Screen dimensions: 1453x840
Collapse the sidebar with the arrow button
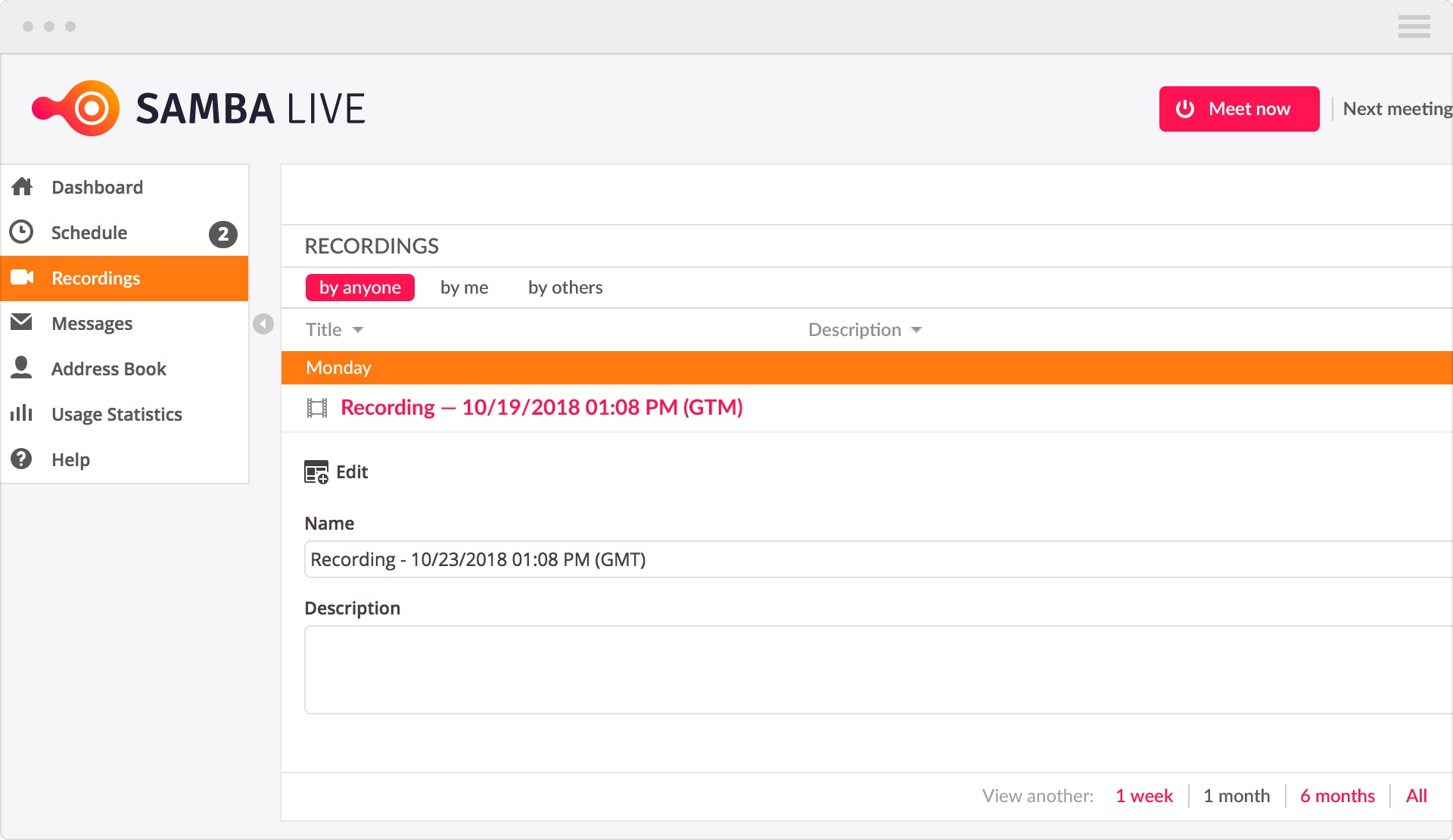click(x=263, y=324)
